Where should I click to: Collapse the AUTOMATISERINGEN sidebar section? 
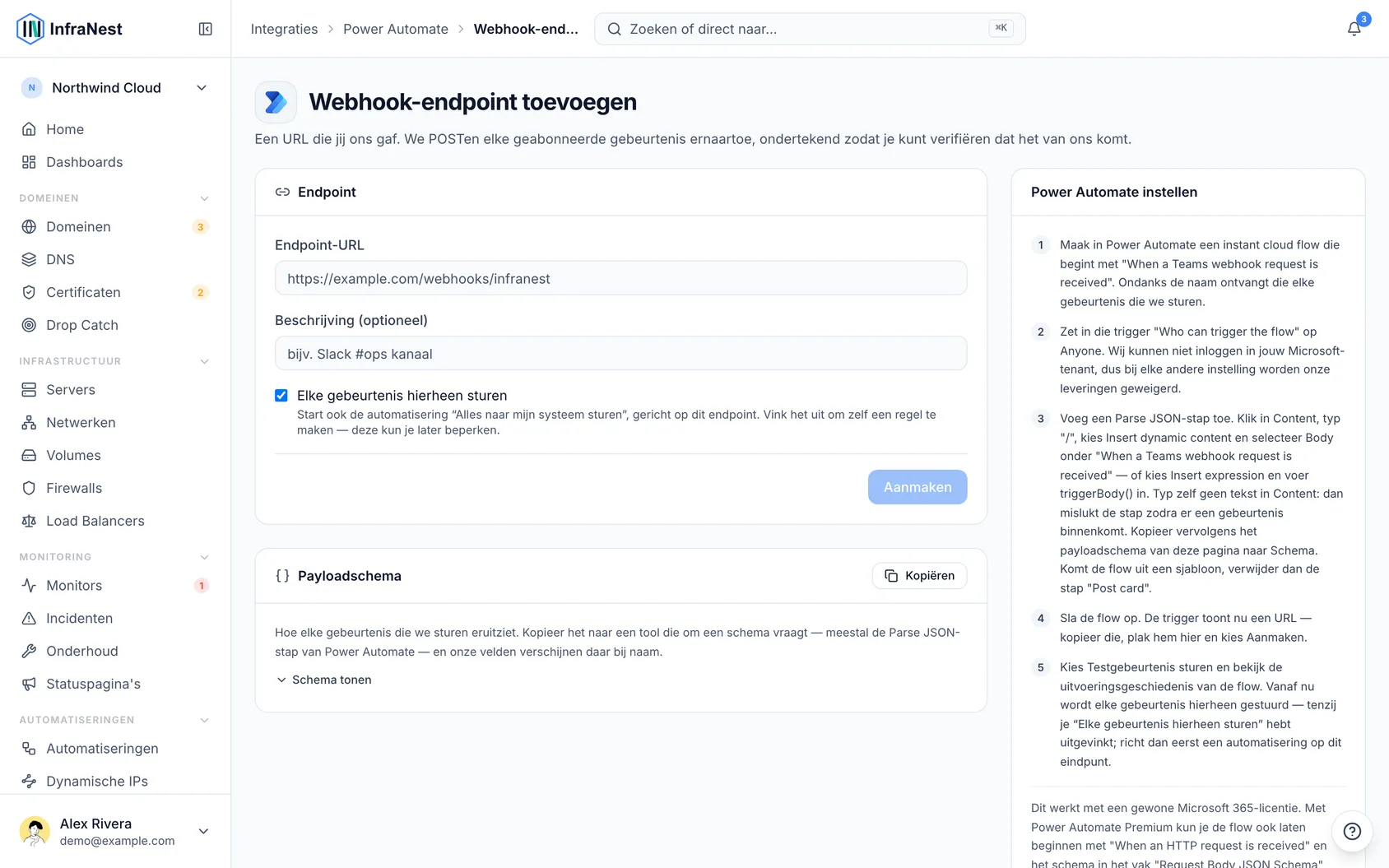204,720
